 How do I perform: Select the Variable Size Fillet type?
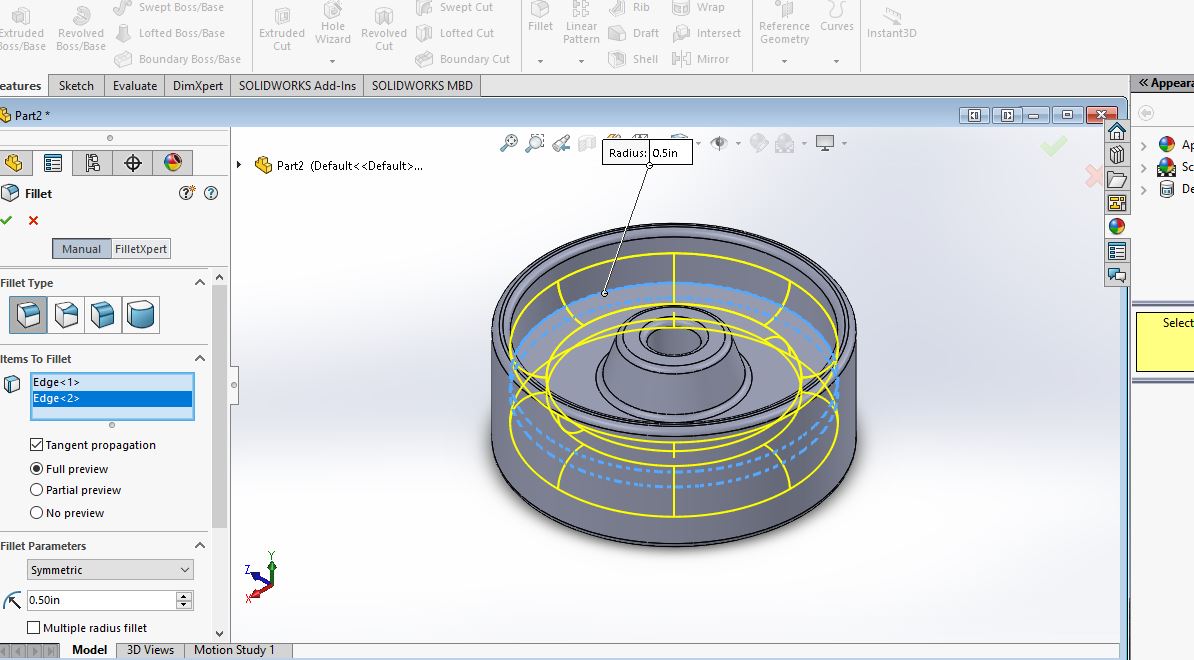(x=65, y=314)
